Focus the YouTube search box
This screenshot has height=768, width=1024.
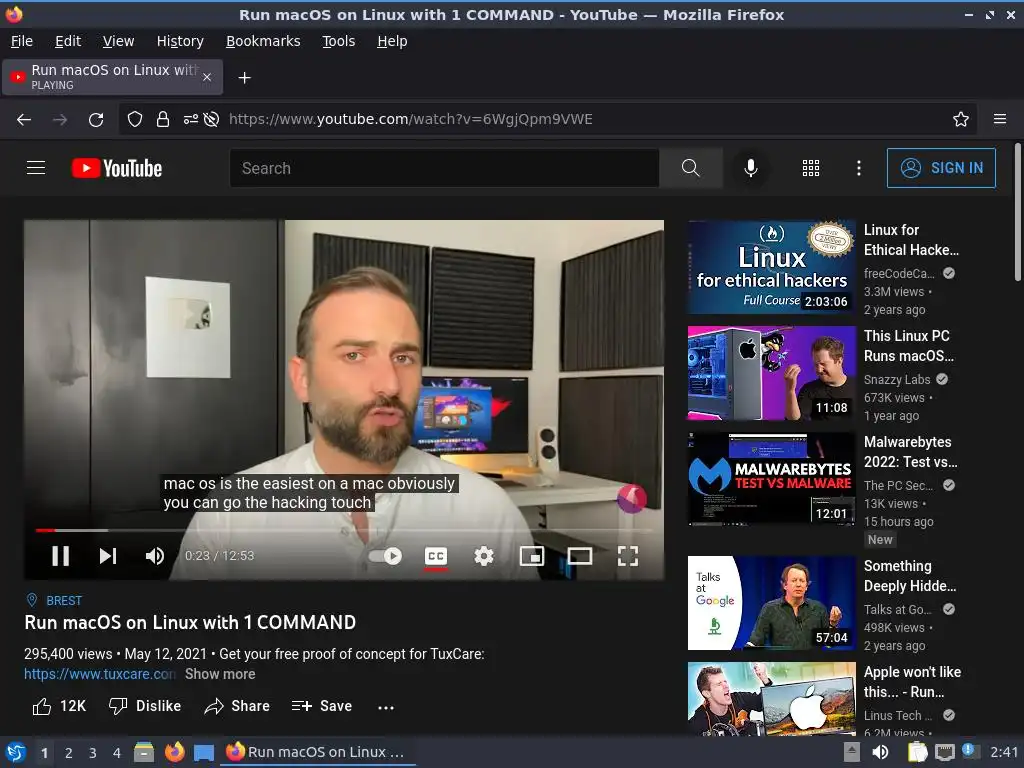[x=444, y=168]
